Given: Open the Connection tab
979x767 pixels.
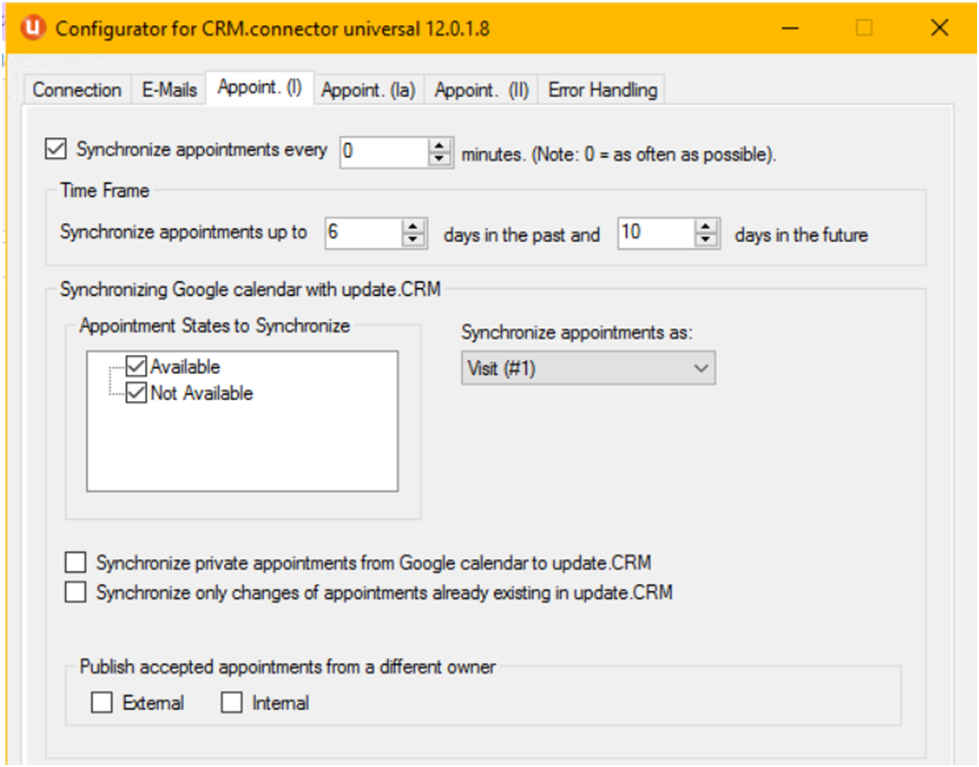Looking at the screenshot, I should (77, 90).
